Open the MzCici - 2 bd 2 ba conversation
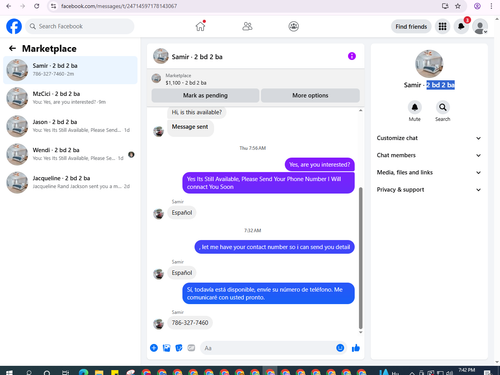 [x=70, y=98]
